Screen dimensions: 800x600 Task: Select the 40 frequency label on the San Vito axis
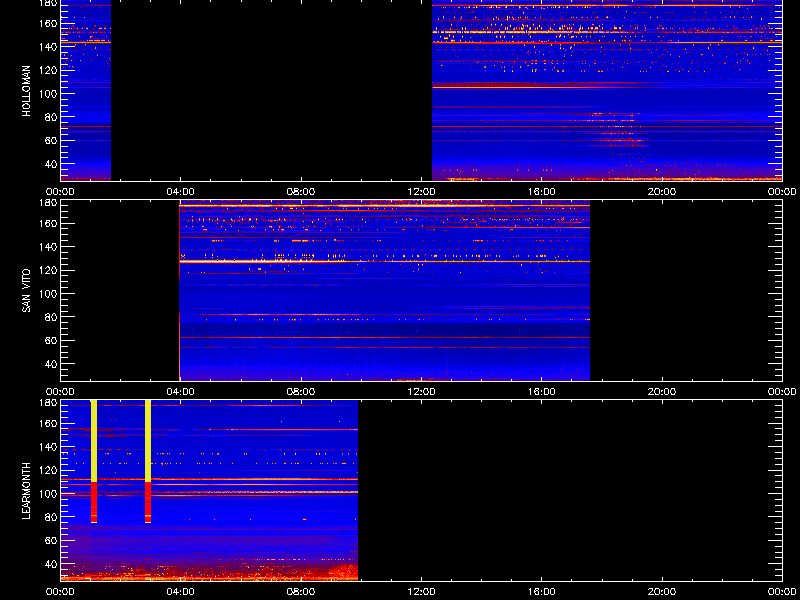pos(51,364)
